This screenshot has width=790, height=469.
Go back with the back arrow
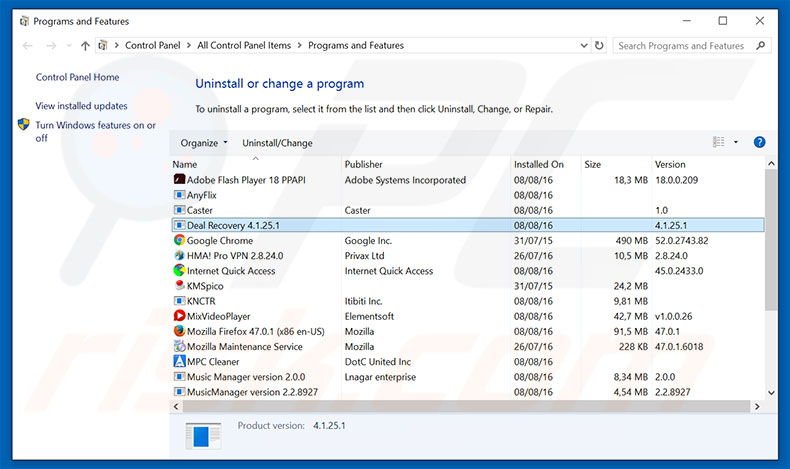[x=27, y=46]
